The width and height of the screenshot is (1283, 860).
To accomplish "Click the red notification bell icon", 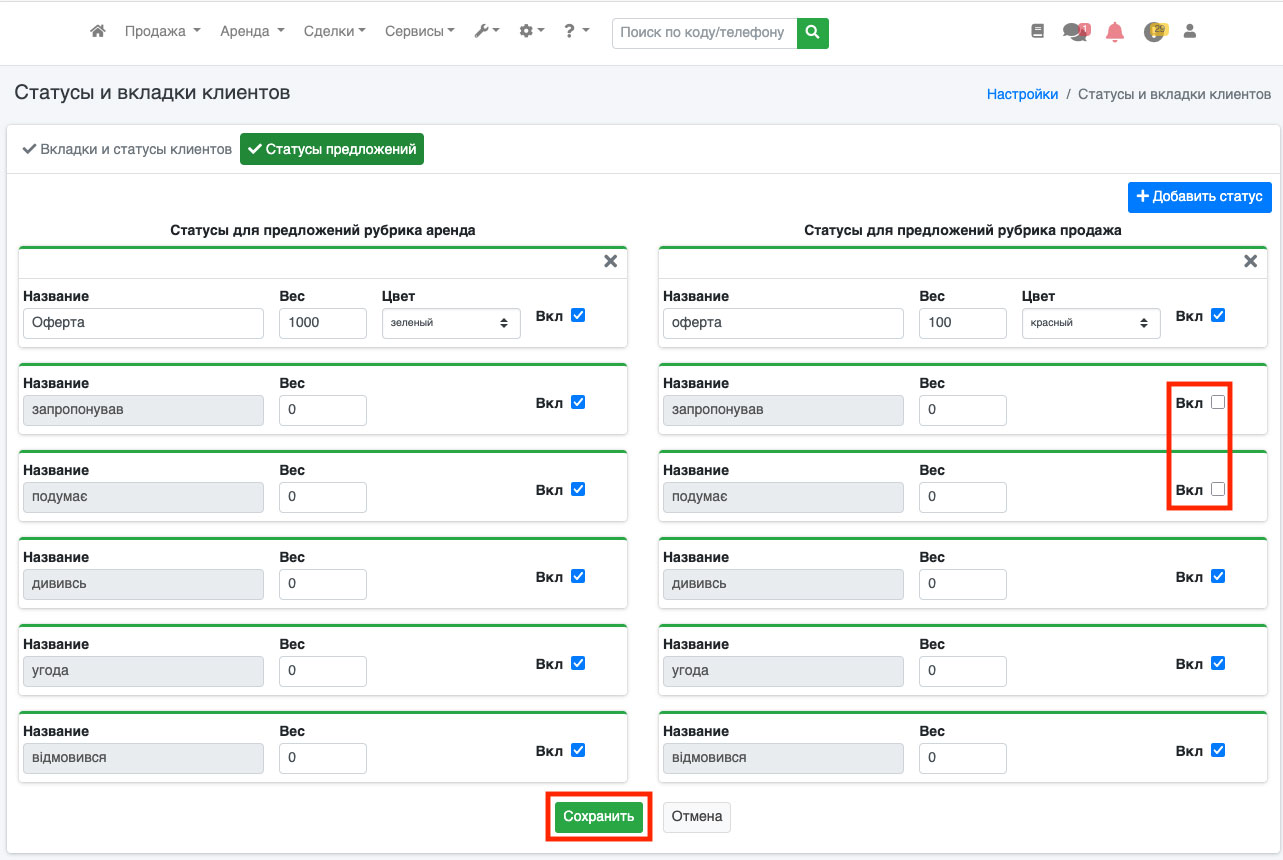I will (1115, 32).
